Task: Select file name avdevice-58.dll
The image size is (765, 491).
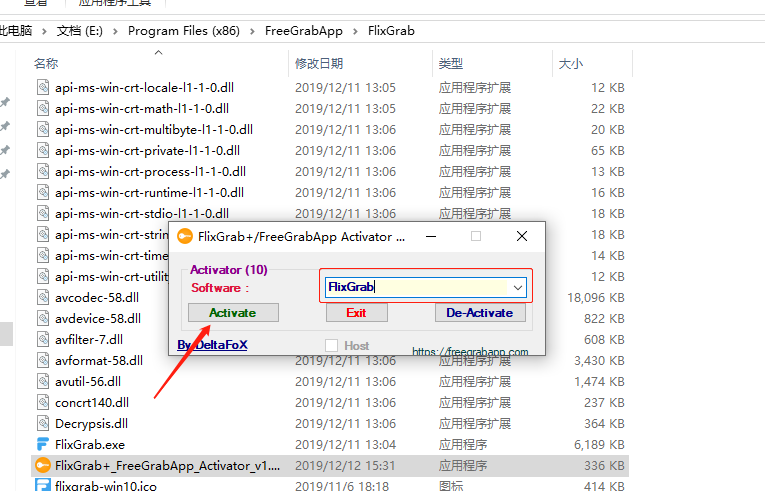Action: click(98, 318)
